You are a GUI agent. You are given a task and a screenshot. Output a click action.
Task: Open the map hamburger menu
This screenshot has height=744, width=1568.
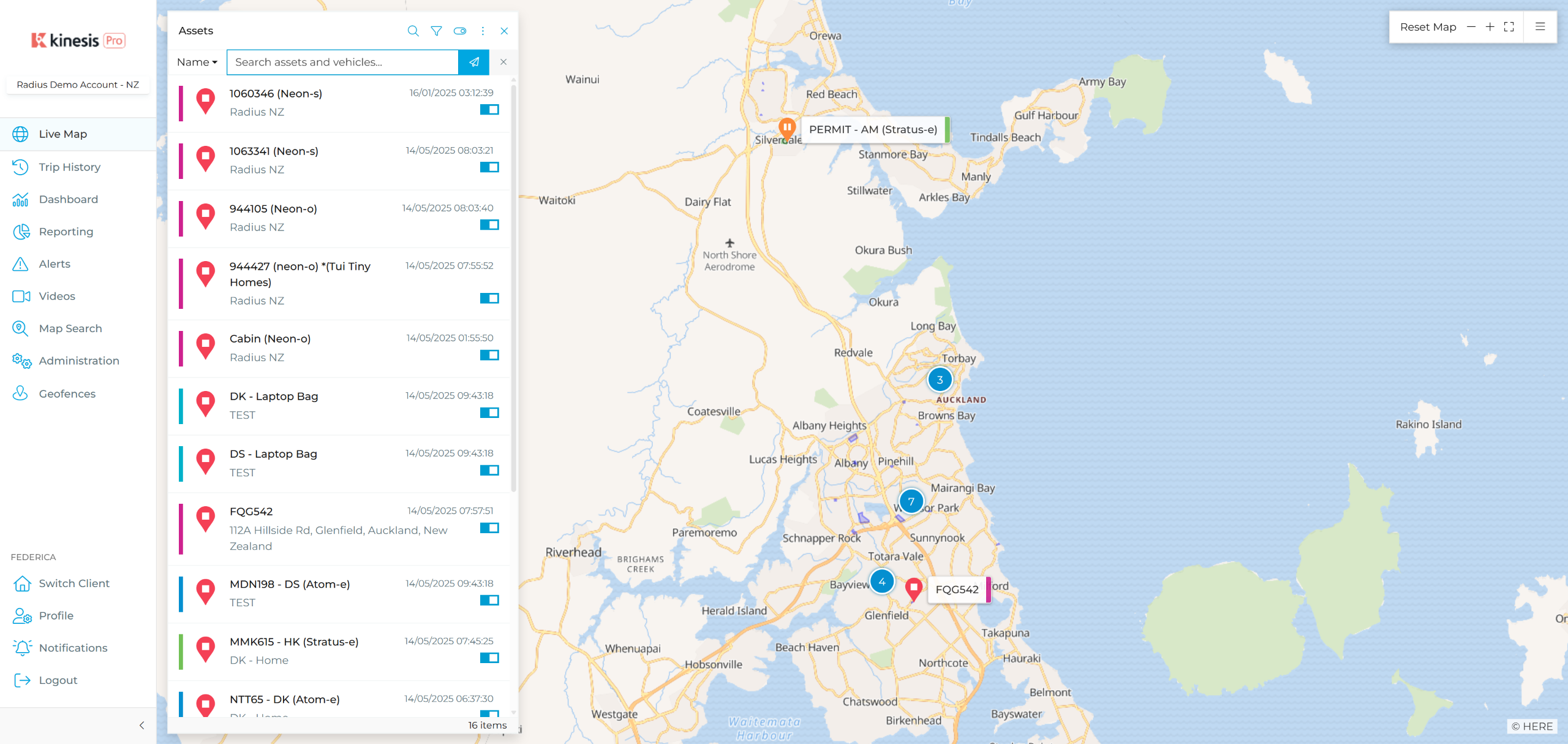(1540, 27)
